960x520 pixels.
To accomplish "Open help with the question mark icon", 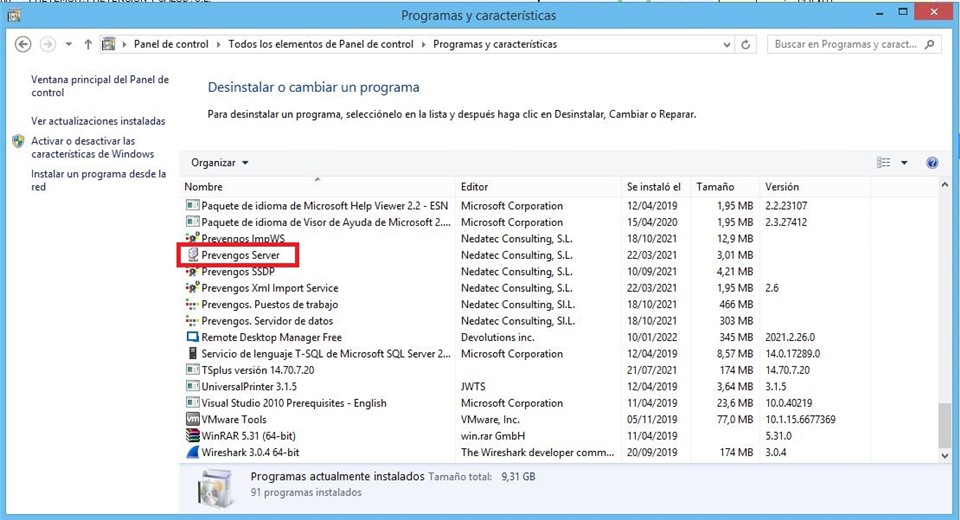I will (932, 163).
